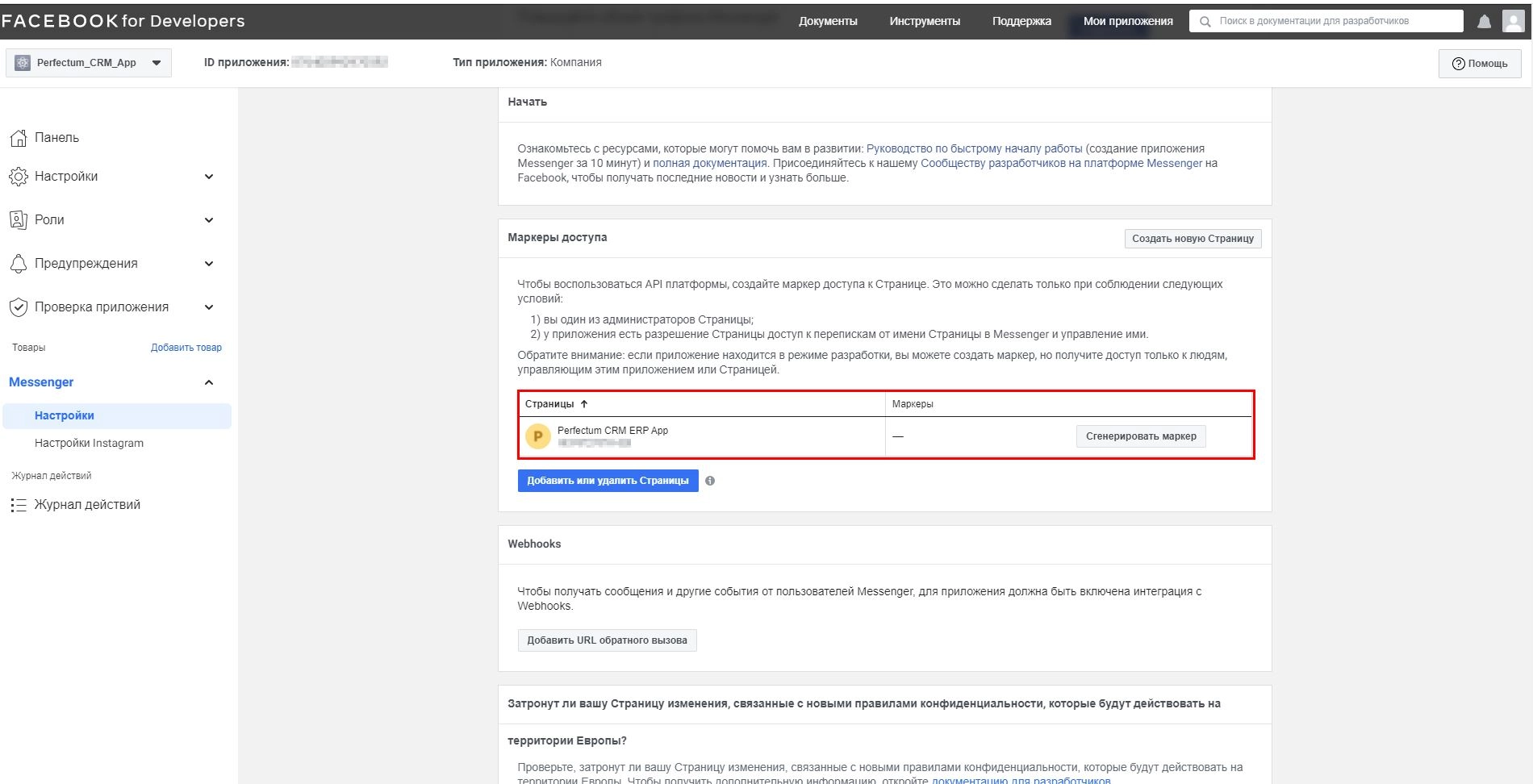Click Сгенерировать маркер button
This screenshot has width=1533, height=784.
[x=1141, y=436]
